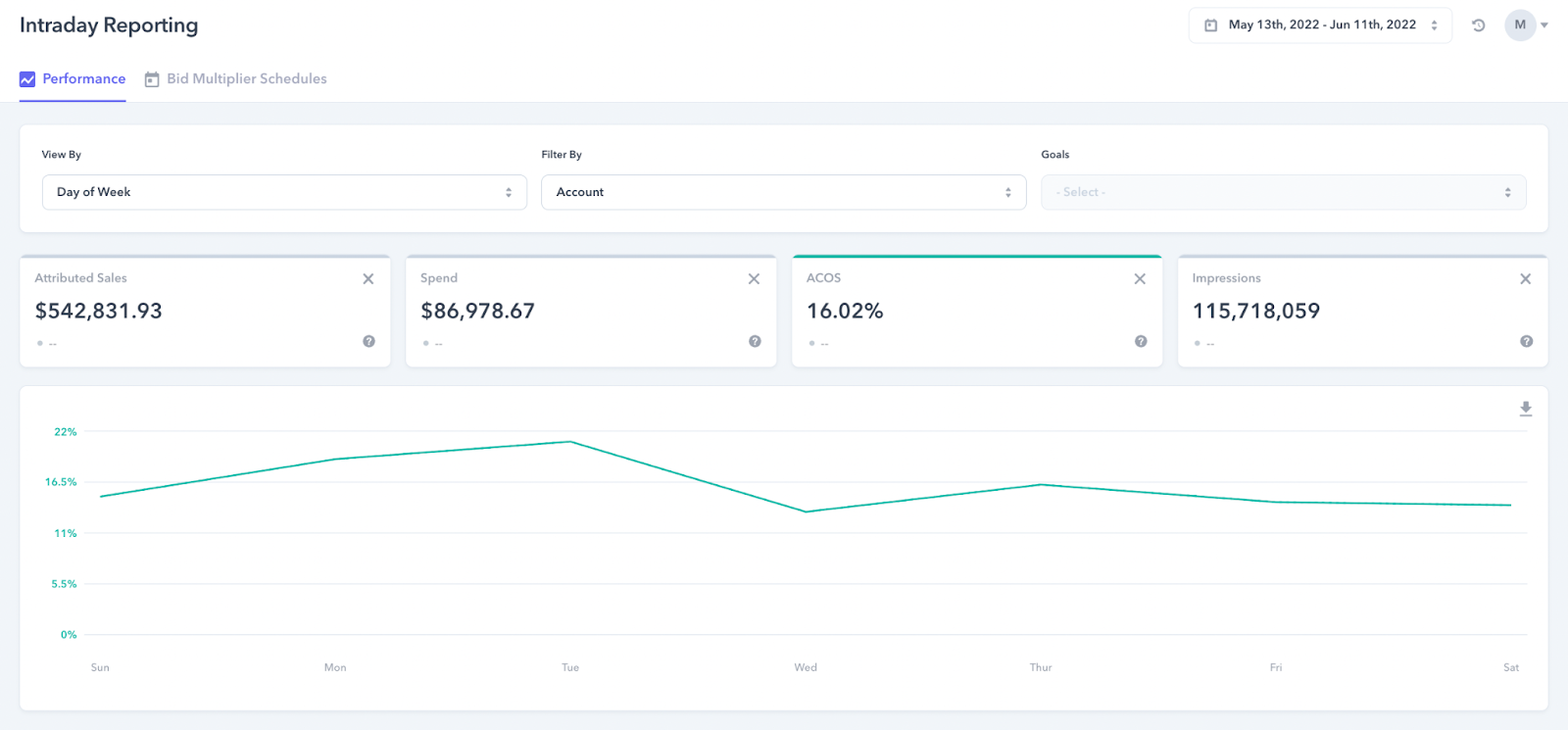Click the calendar icon in date range

coord(1211,25)
